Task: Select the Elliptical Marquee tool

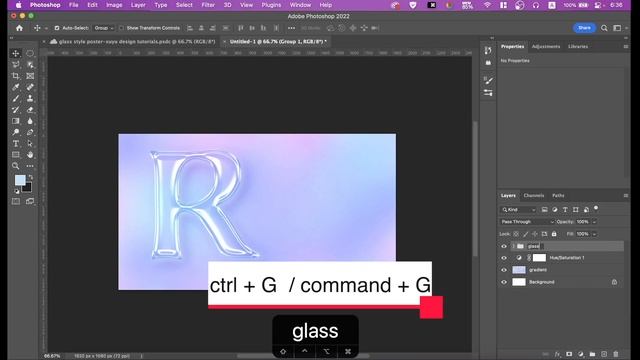Action: [30, 53]
